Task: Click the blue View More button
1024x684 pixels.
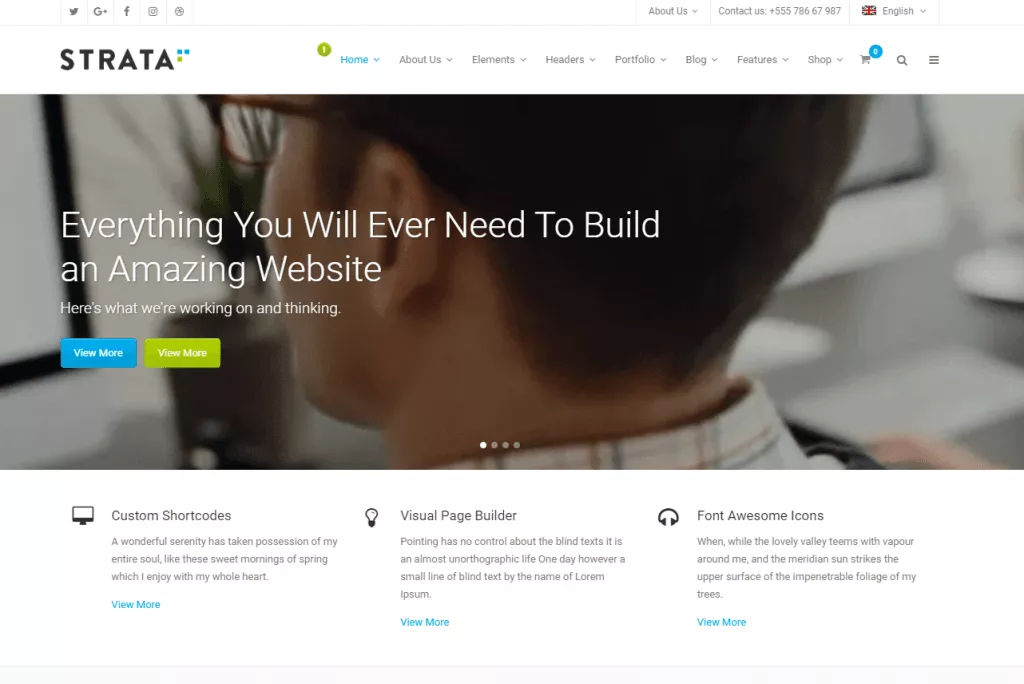Action: point(99,353)
